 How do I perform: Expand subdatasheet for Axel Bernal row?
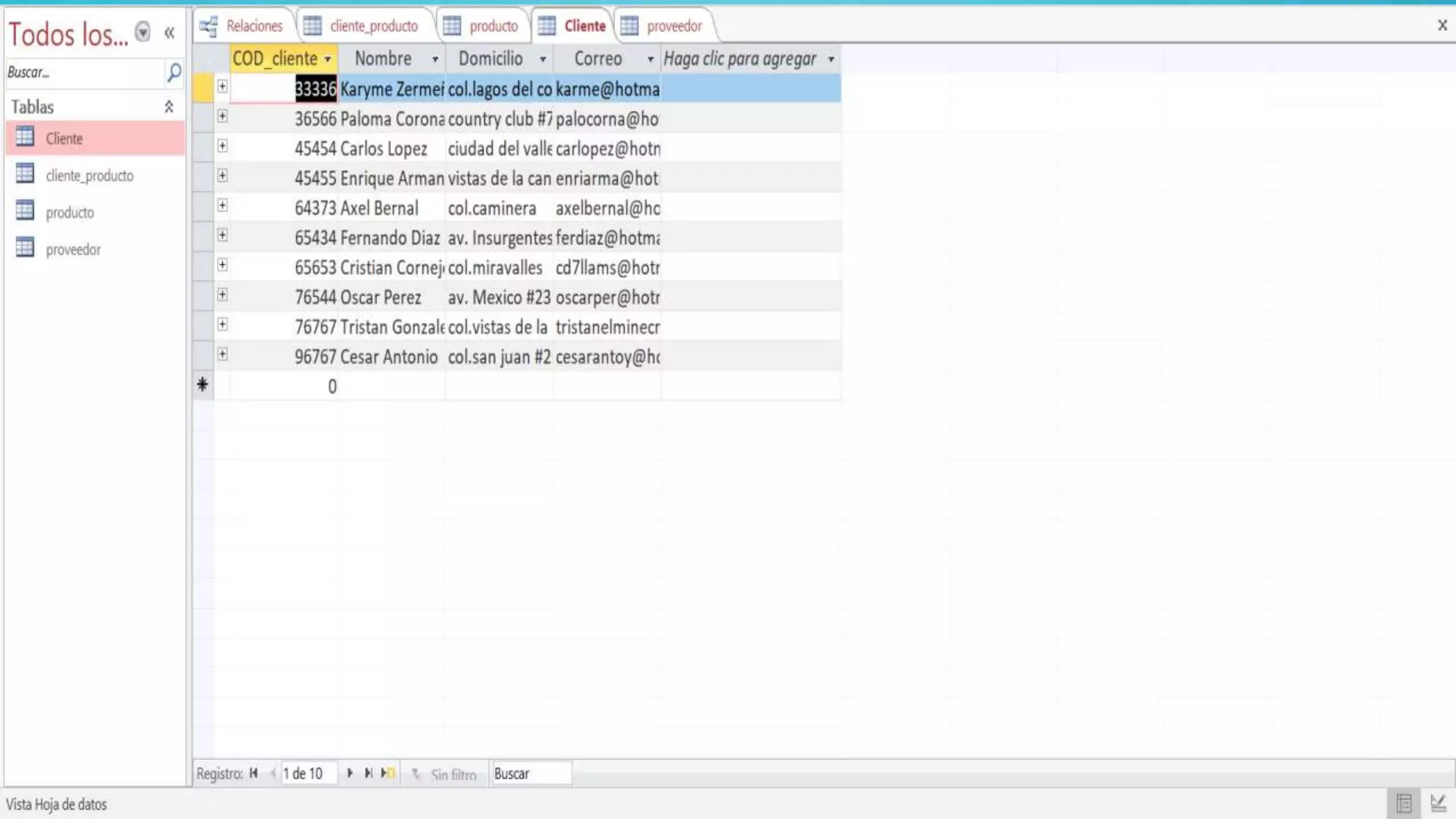(x=223, y=206)
